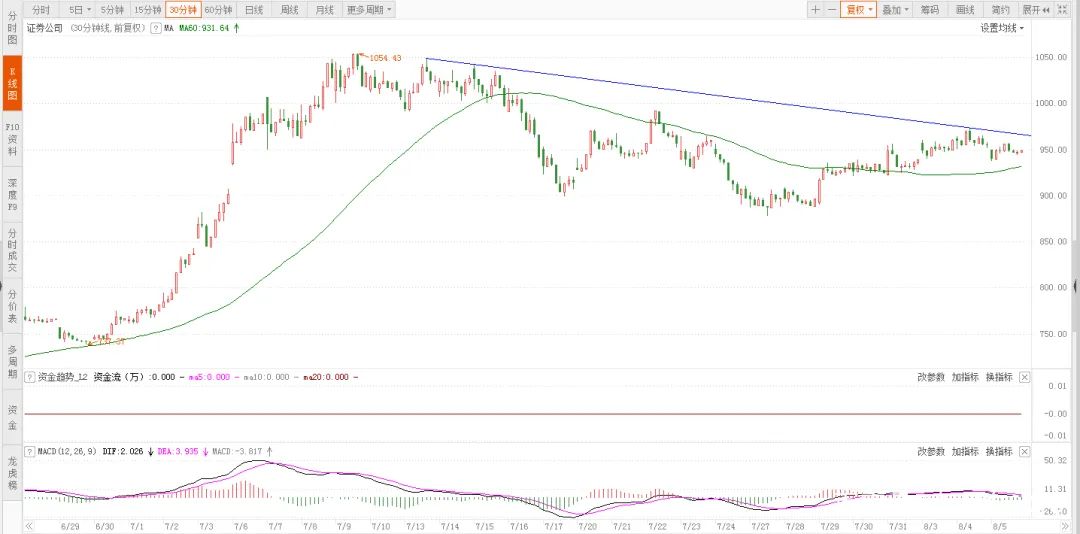The image size is (1080, 534).
Task: Open the 设置均线 dropdown
Action: (x=1002, y=28)
